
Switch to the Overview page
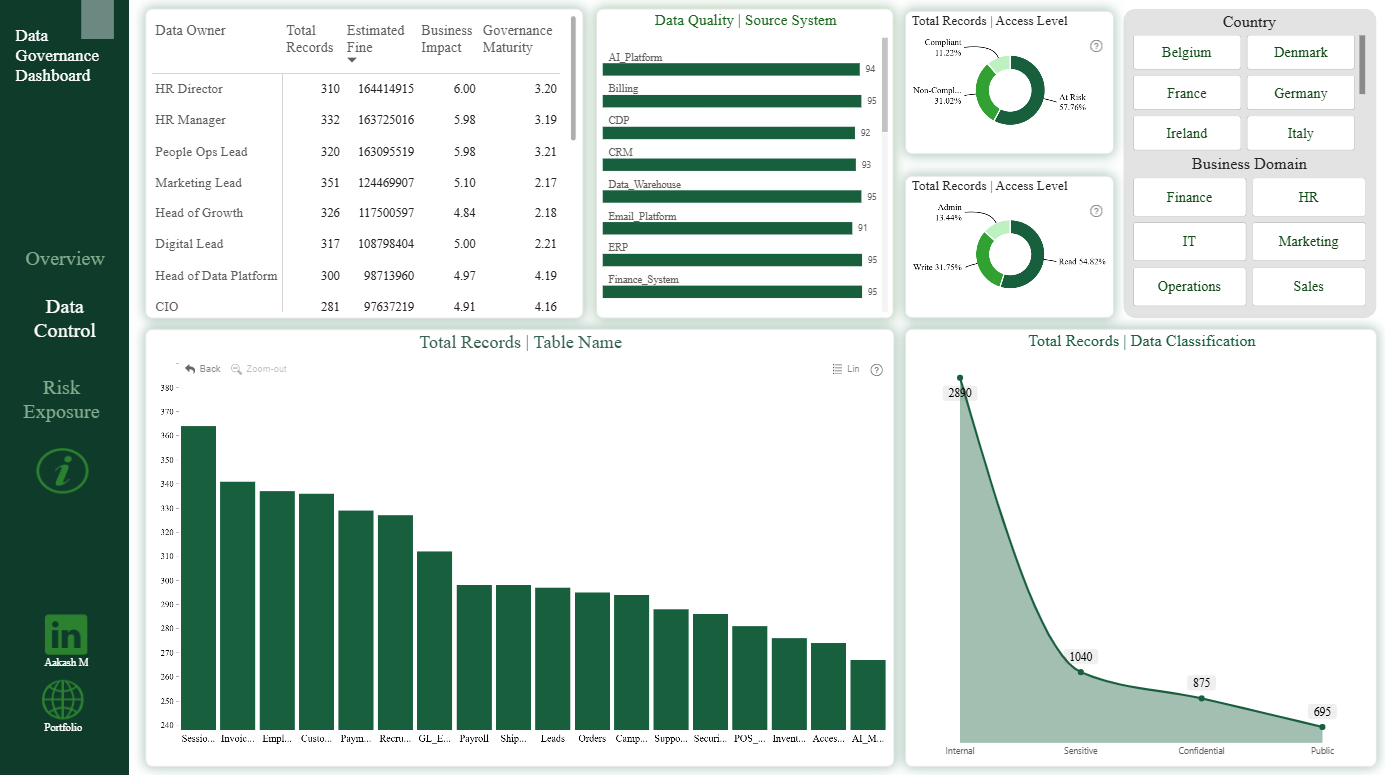click(x=65, y=259)
